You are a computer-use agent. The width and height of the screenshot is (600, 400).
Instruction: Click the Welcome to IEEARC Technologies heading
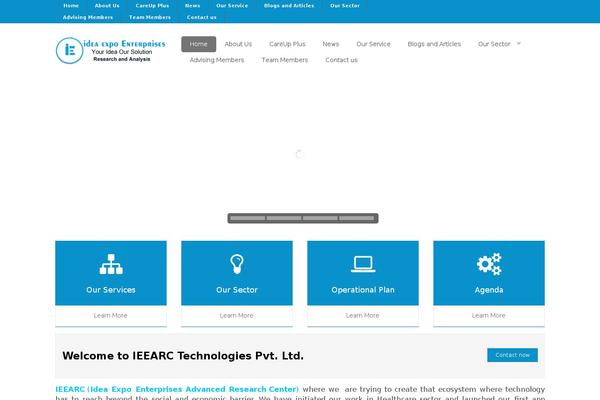(x=183, y=356)
